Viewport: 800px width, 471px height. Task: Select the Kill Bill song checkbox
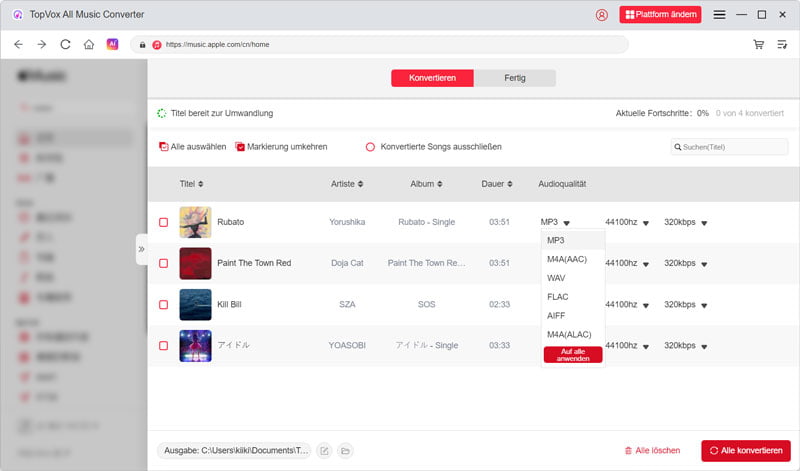coord(163,304)
